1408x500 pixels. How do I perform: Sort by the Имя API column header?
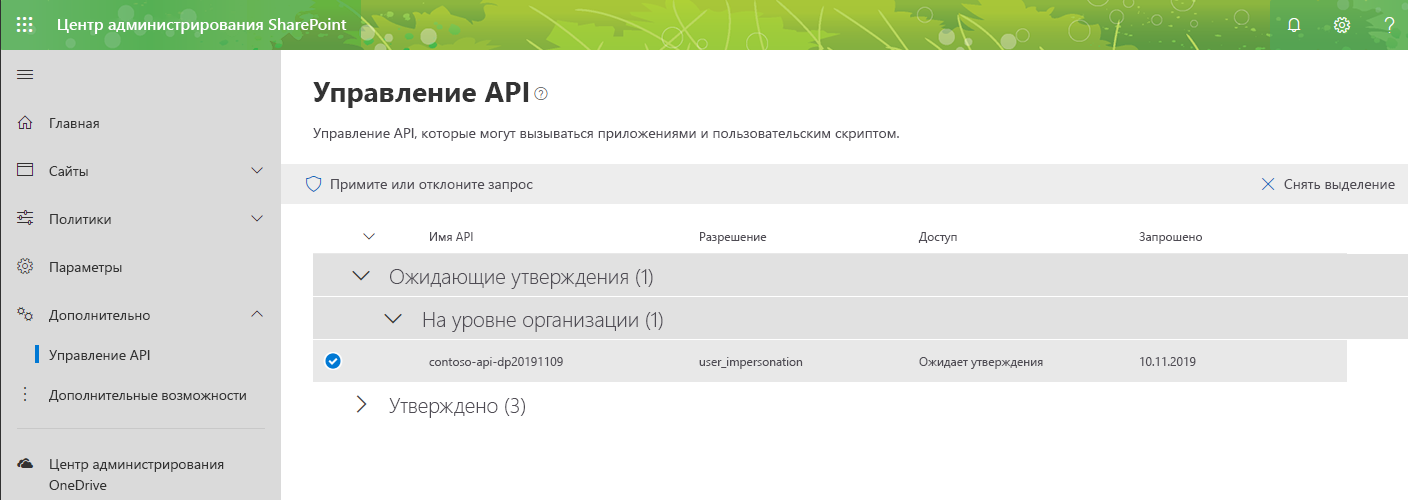451,237
